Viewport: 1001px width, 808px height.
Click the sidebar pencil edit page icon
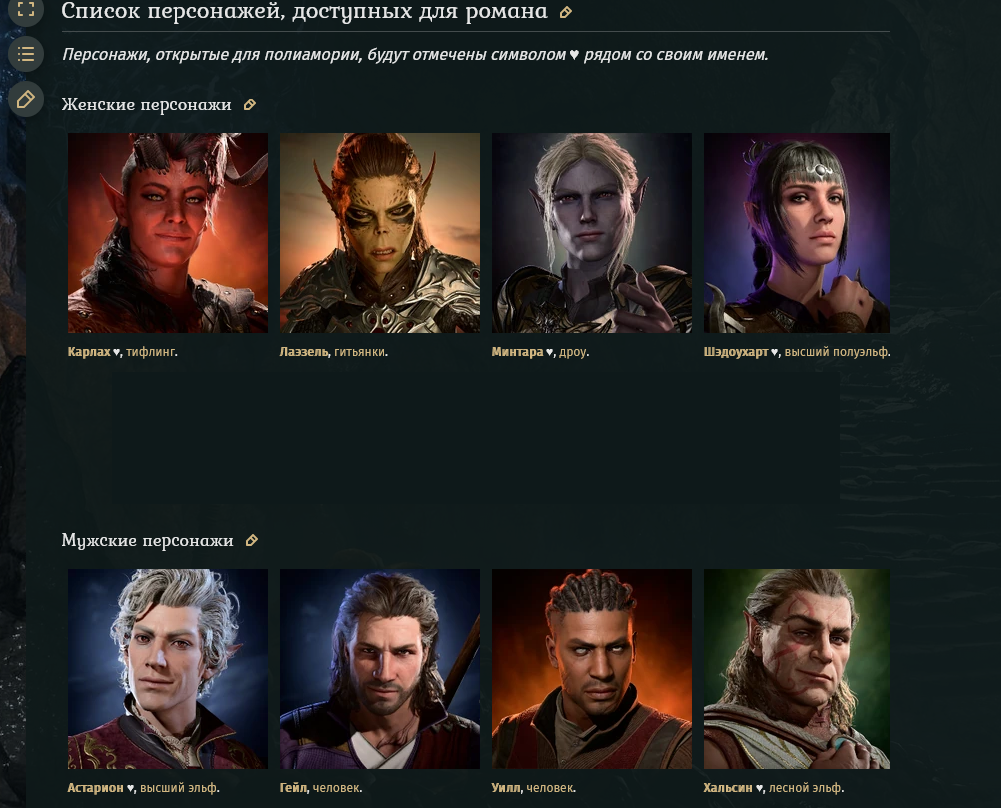coord(26,100)
